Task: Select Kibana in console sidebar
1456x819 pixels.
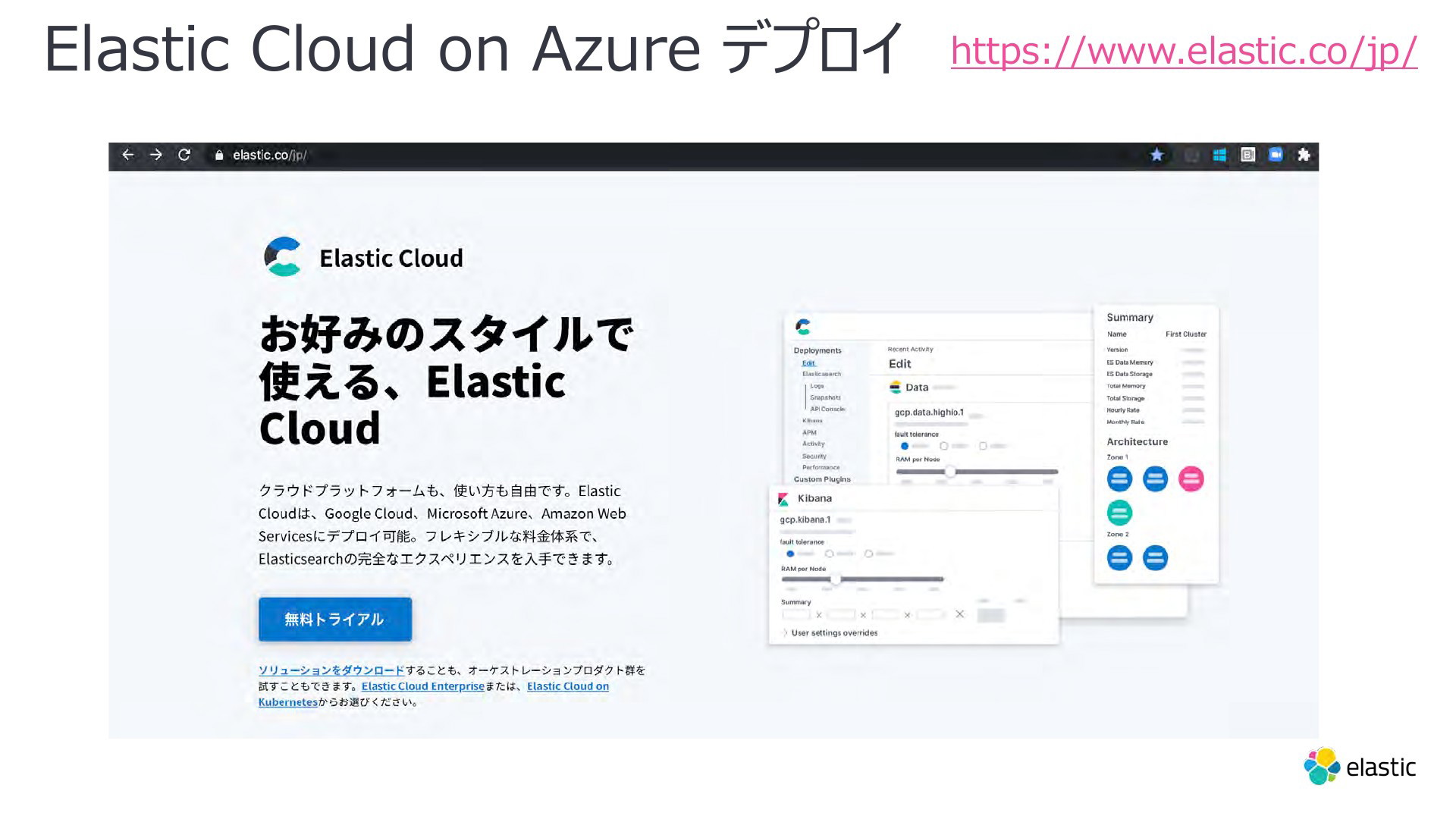Action: [x=812, y=421]
